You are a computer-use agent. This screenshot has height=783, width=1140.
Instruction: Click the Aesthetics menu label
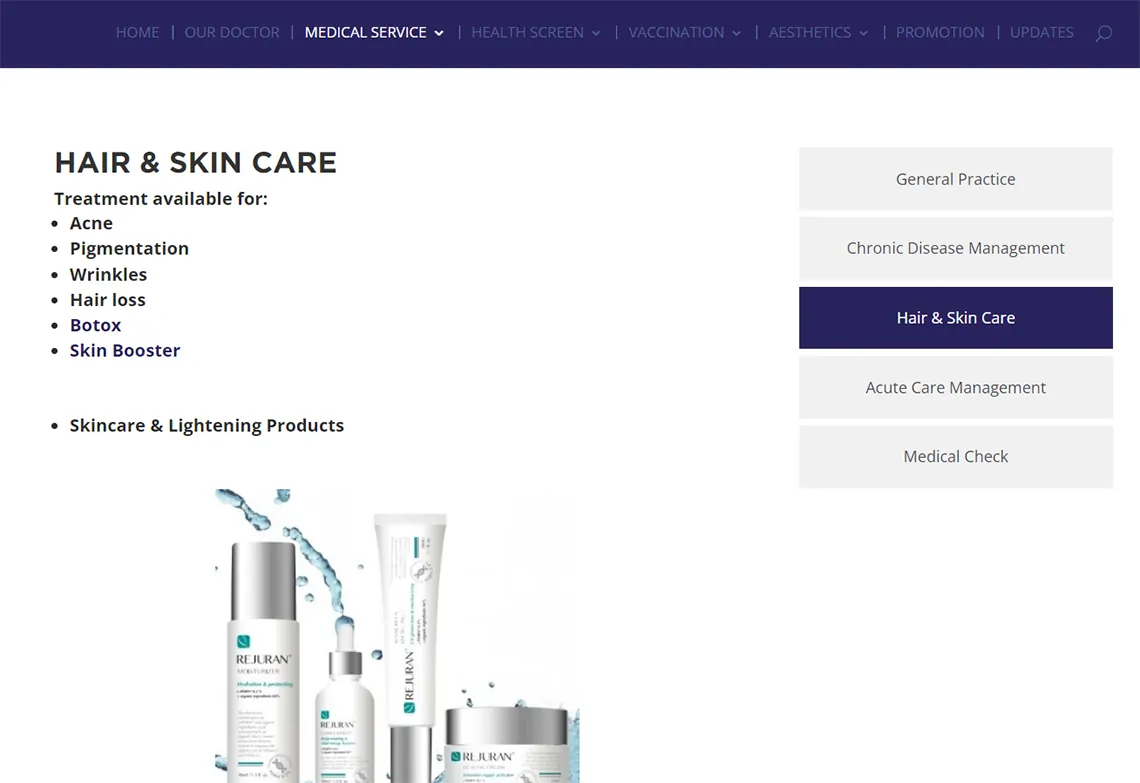[x=810, y=33]
